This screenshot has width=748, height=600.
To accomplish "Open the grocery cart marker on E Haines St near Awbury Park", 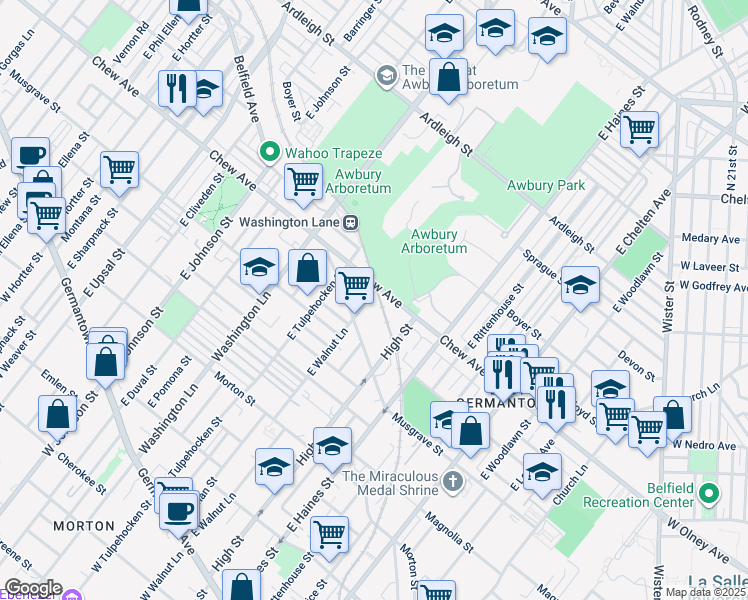I will [x=639, y=131].
